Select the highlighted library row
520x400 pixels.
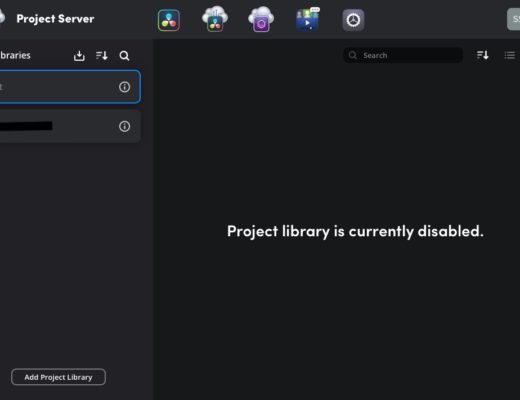[69, 87]
